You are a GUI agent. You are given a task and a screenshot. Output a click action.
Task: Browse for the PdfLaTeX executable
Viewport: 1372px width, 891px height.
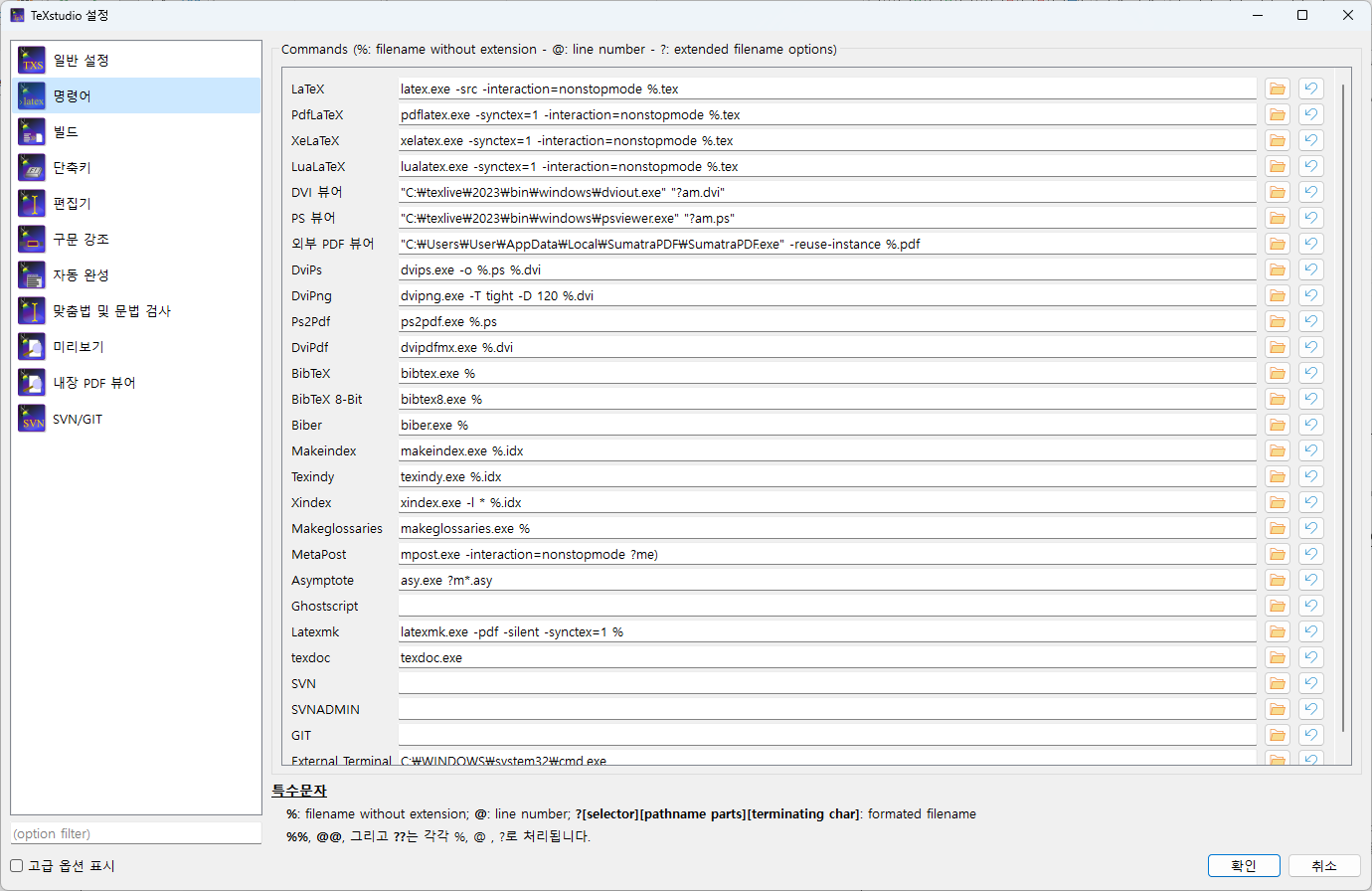click(1278, 114)
